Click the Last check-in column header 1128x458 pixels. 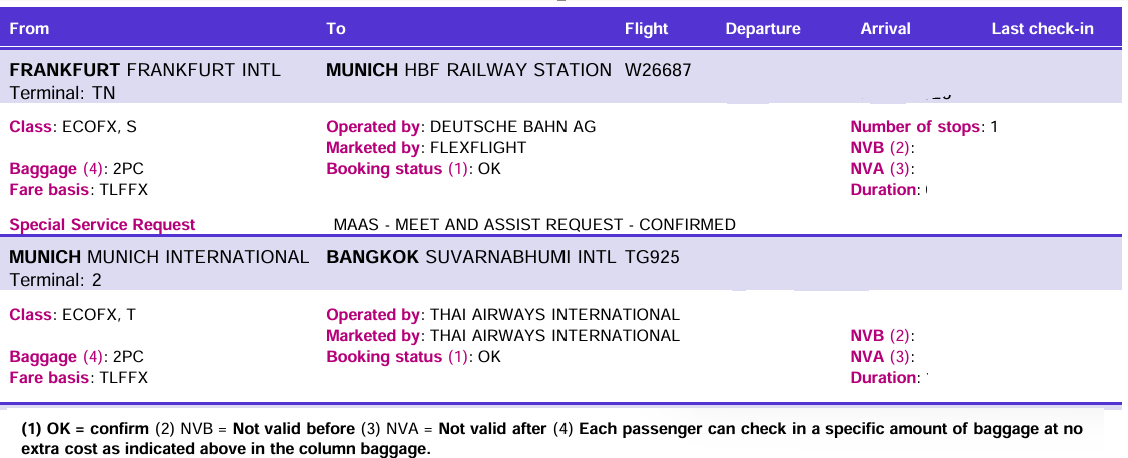pos(1042,28)
